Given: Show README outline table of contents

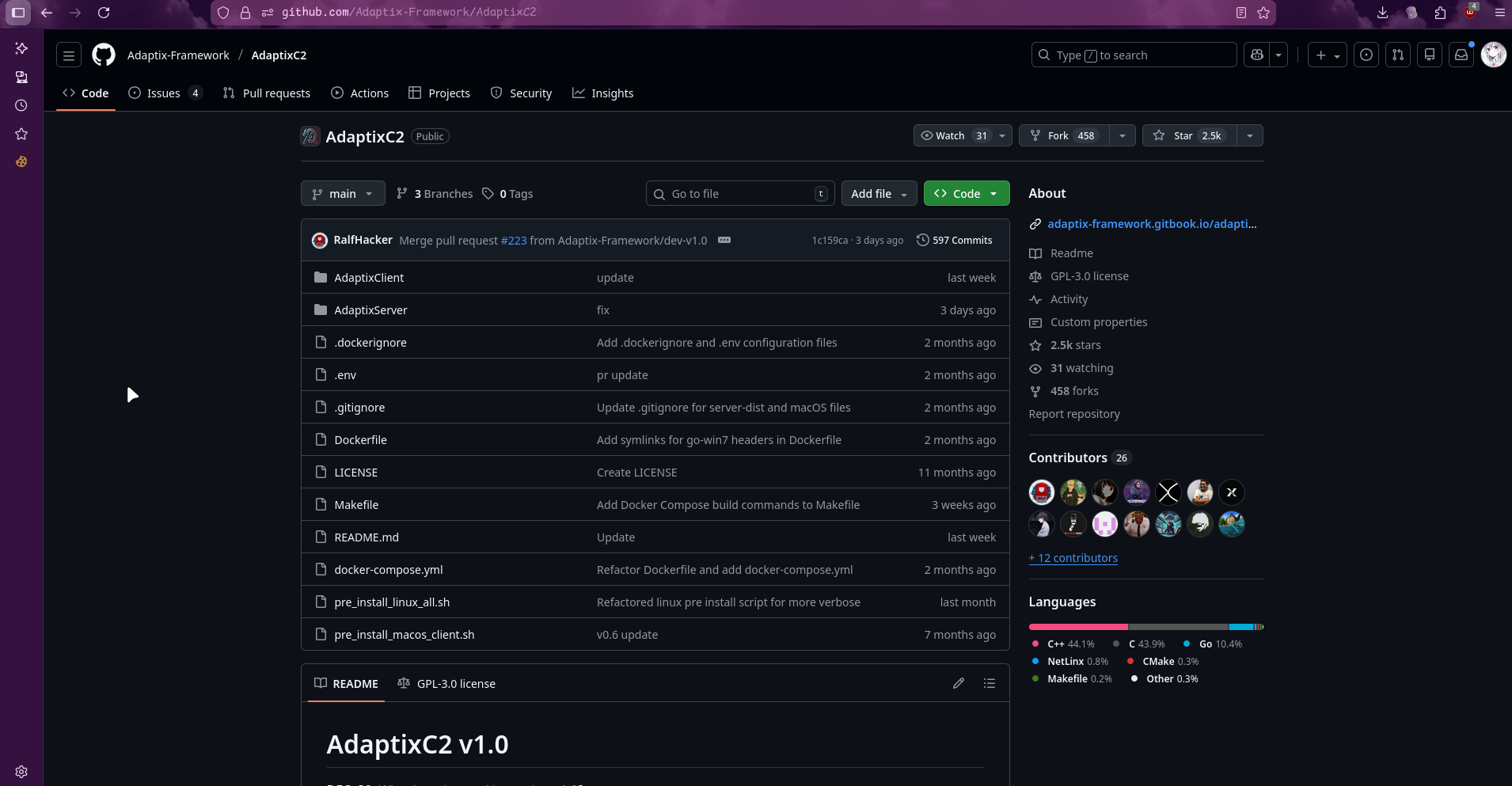Looking at the screenshot, I should 990,683.
